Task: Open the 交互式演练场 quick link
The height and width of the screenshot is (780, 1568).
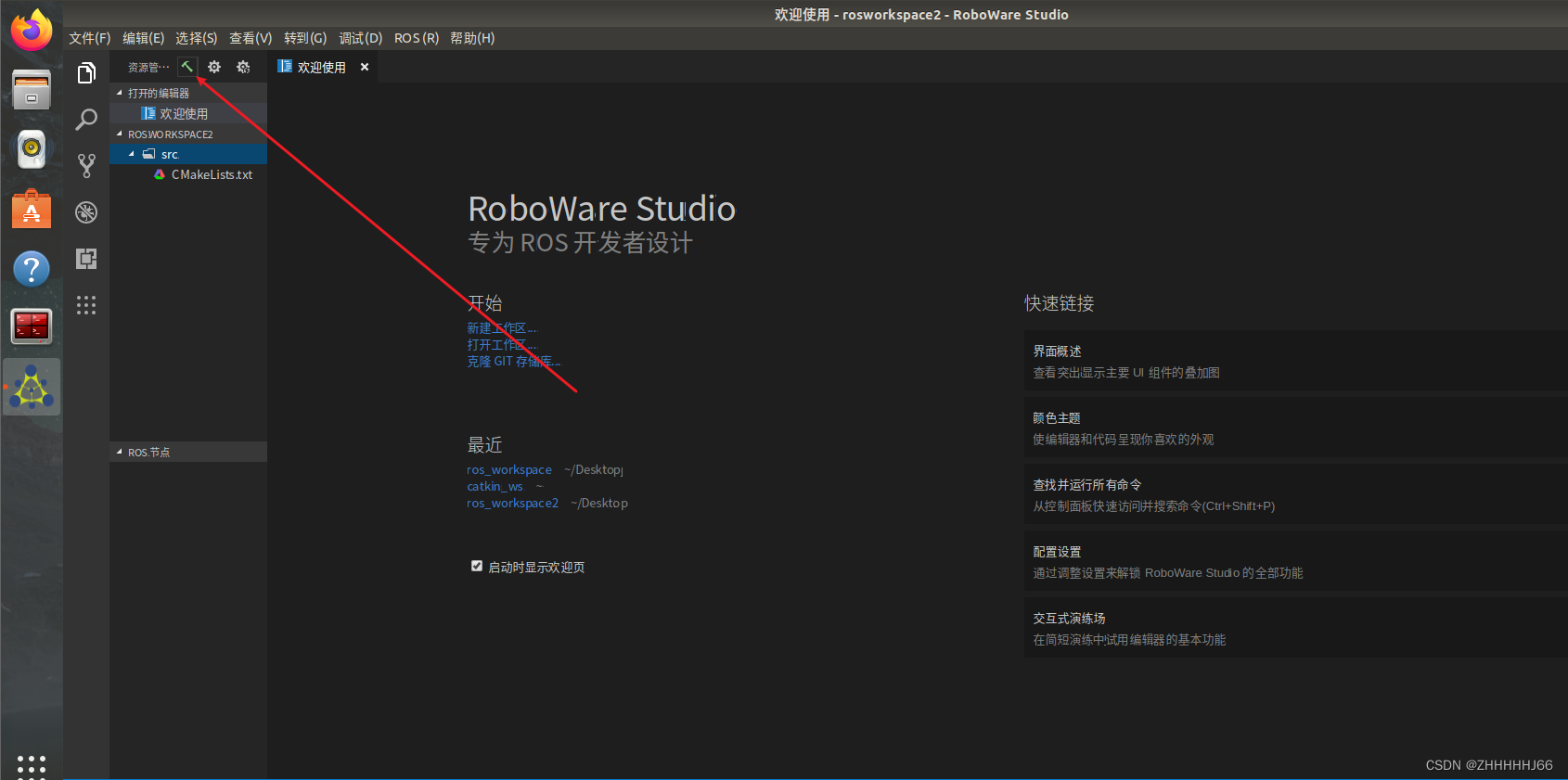Action: (1295, 628)
